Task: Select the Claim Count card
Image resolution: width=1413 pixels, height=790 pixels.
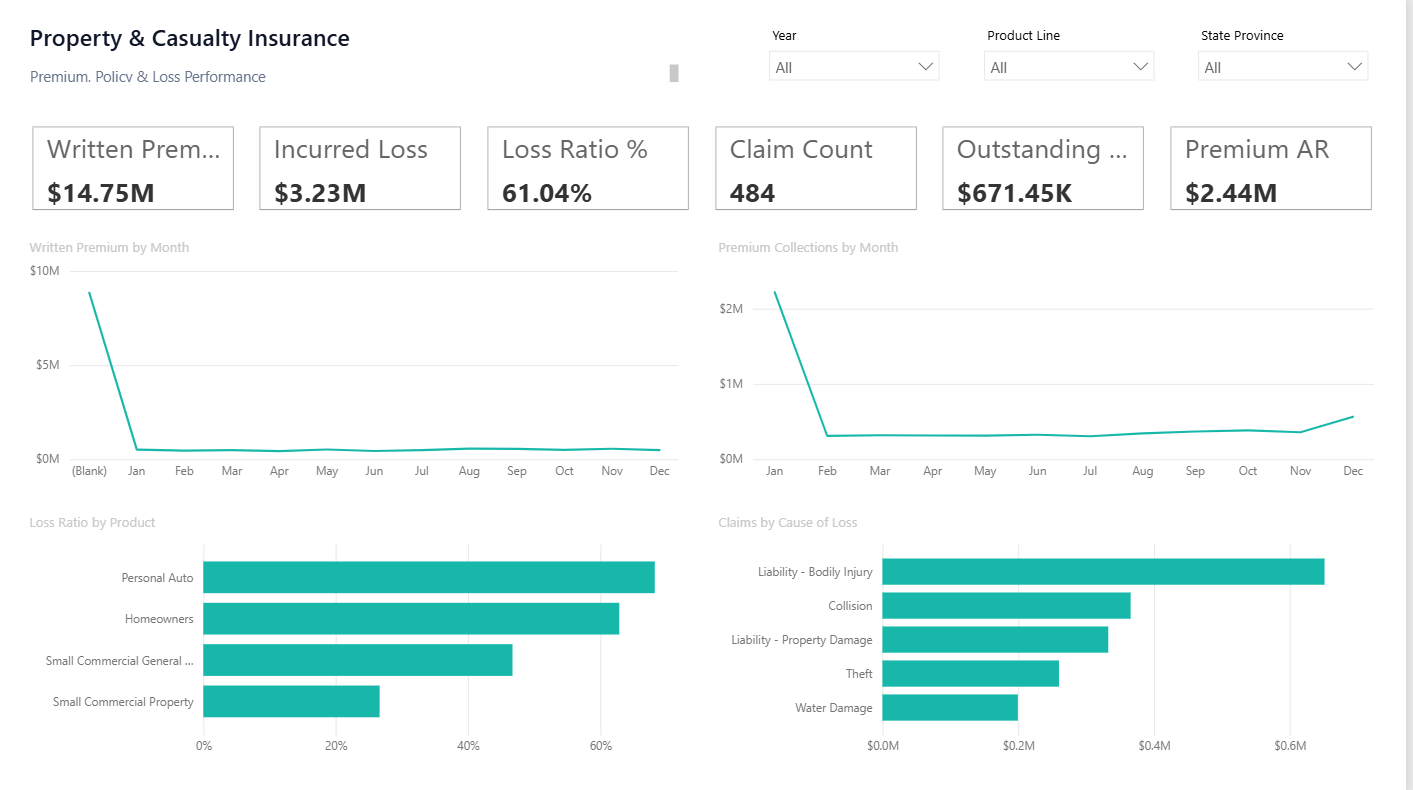Action: point(816,168)
